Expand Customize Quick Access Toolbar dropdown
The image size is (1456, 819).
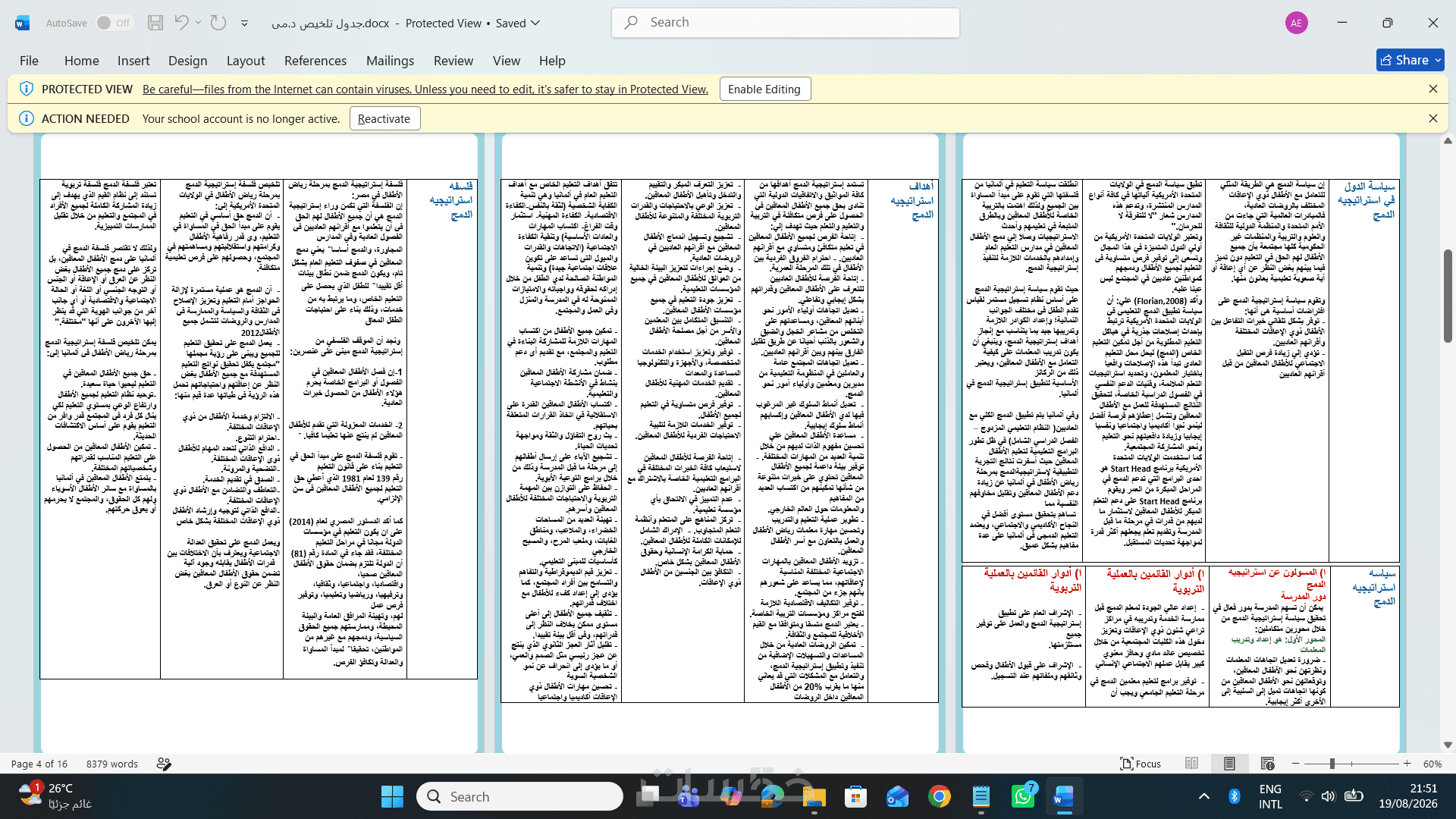[x=245, y=24]
